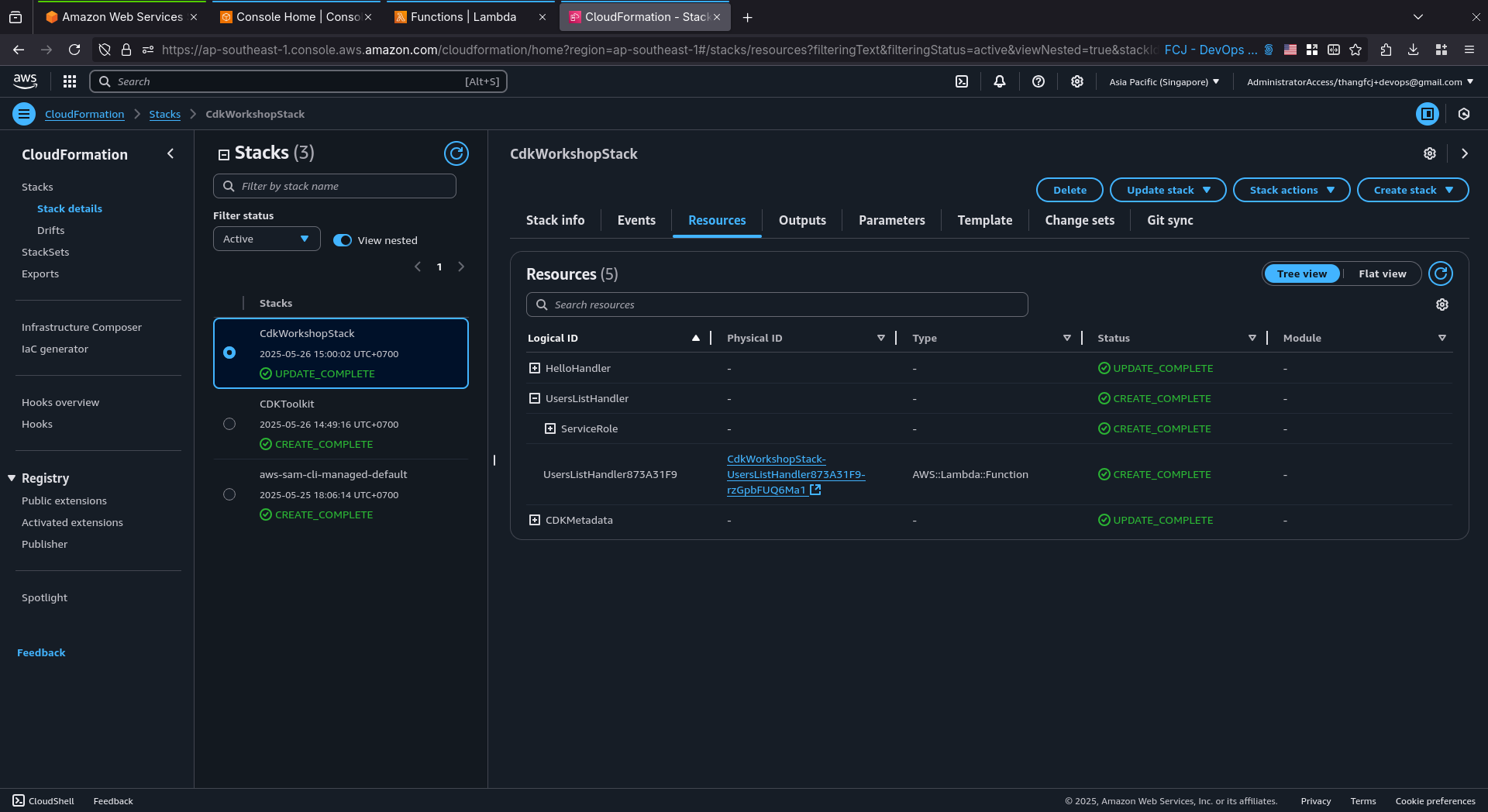Screen dimensions: 1488x812
Task: Open the notifications bell
Action: point(1000,81)
